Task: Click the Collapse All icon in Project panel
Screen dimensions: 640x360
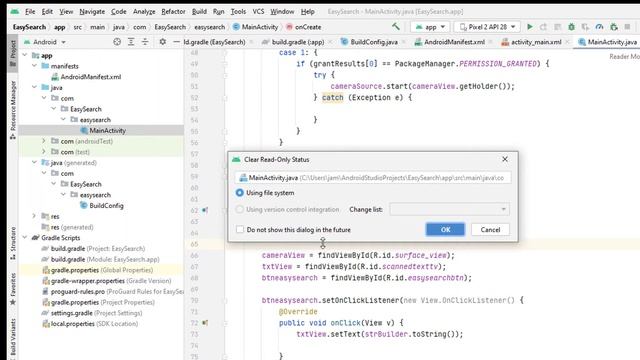Action: click(145, 42)
